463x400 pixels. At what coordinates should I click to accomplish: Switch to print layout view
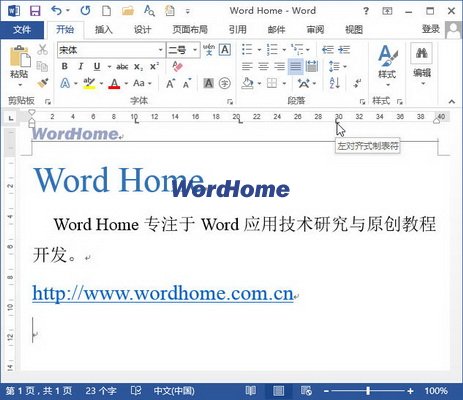pos(278,390)
